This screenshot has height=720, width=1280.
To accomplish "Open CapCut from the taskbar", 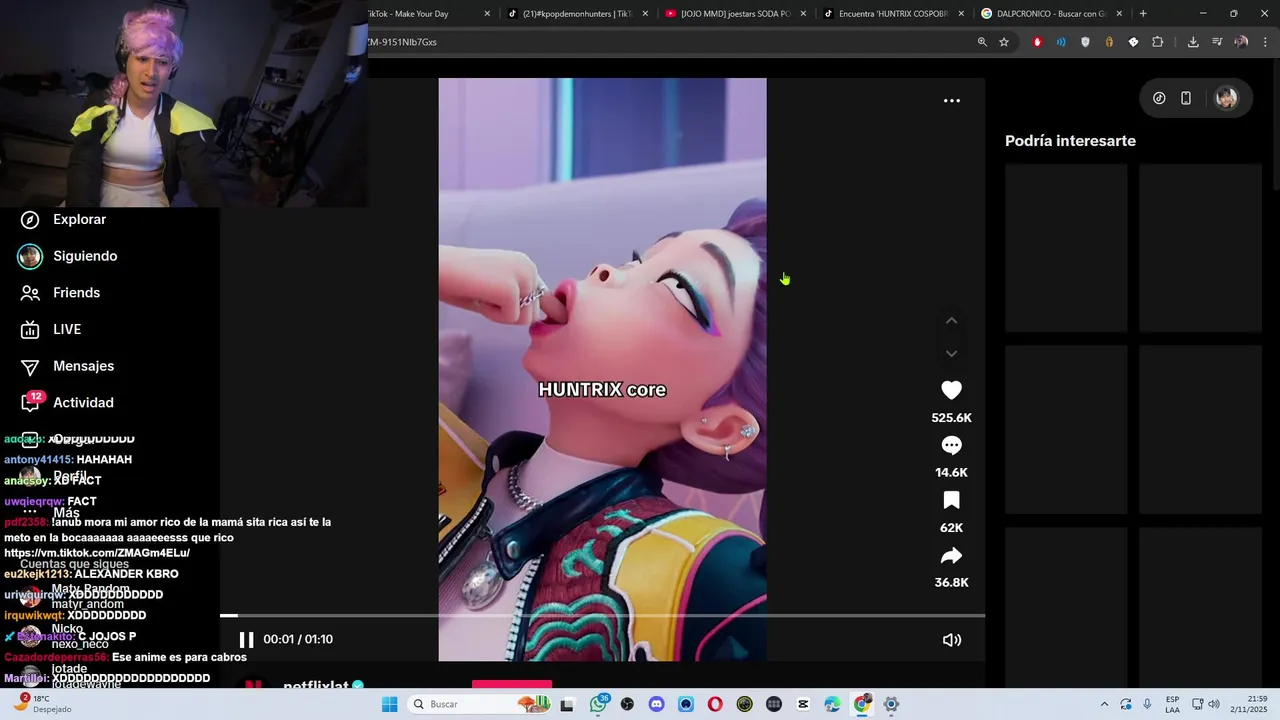I will click(803, 704).
